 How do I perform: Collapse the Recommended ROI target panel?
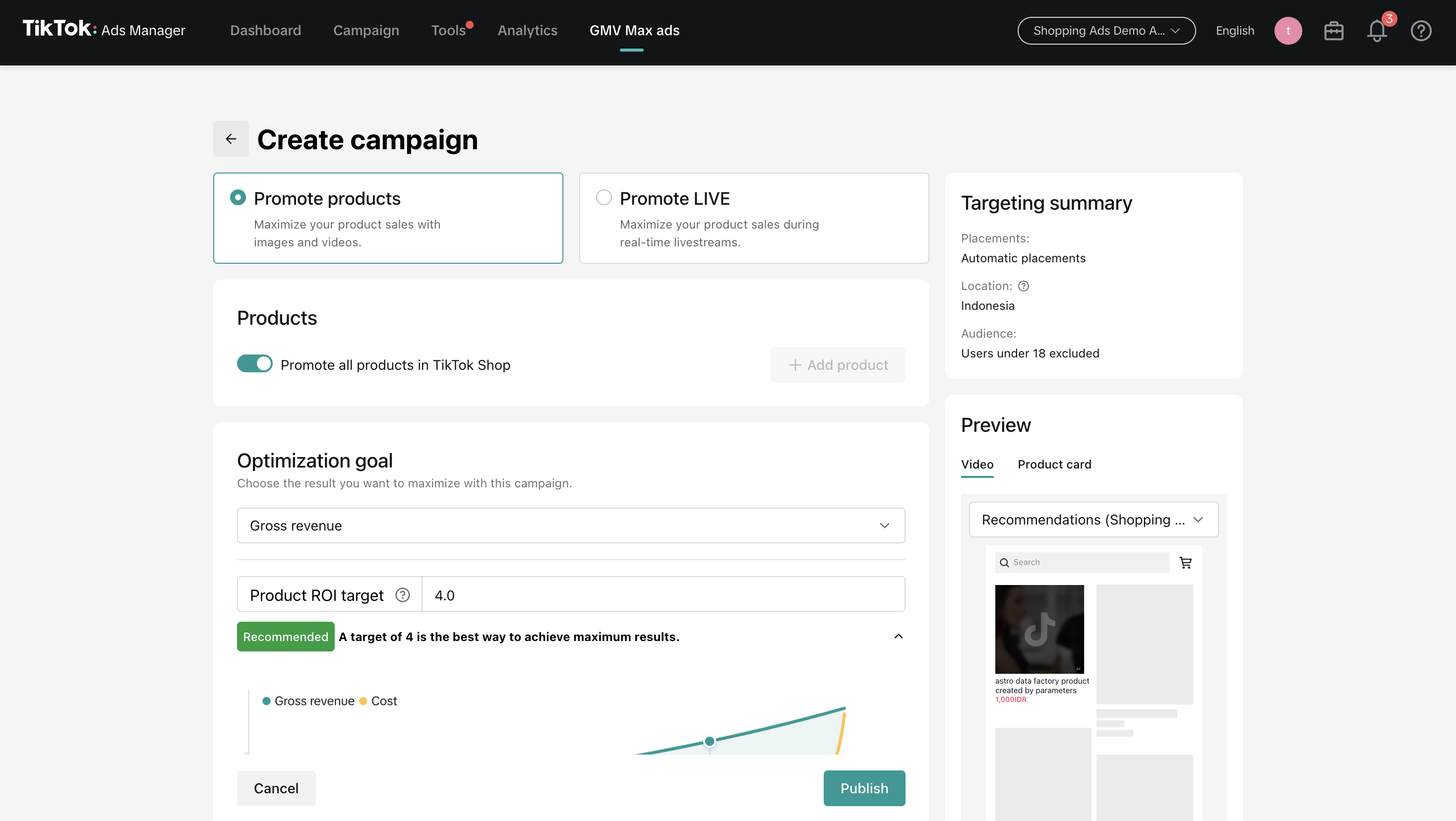898,636
